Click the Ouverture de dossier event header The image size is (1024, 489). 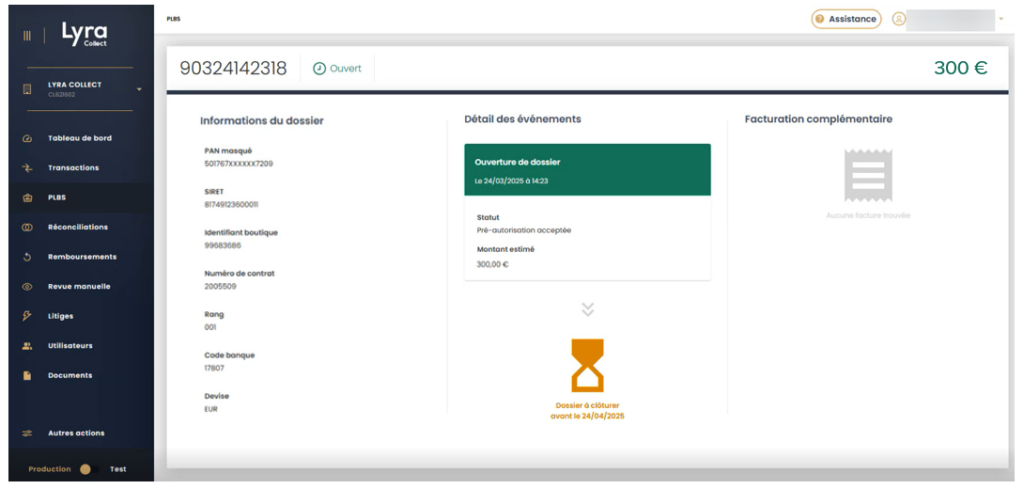tap(587, 170)
